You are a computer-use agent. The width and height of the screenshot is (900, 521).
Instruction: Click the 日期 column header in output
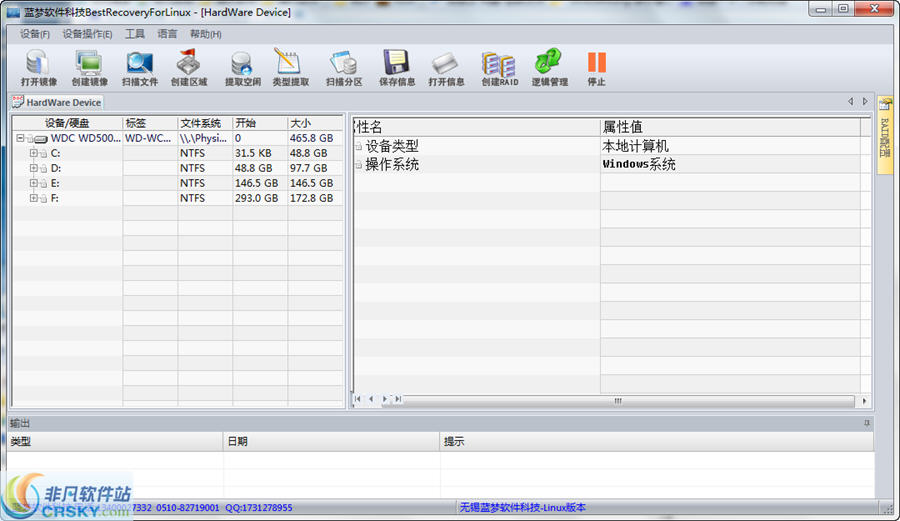tap(331, 441)
